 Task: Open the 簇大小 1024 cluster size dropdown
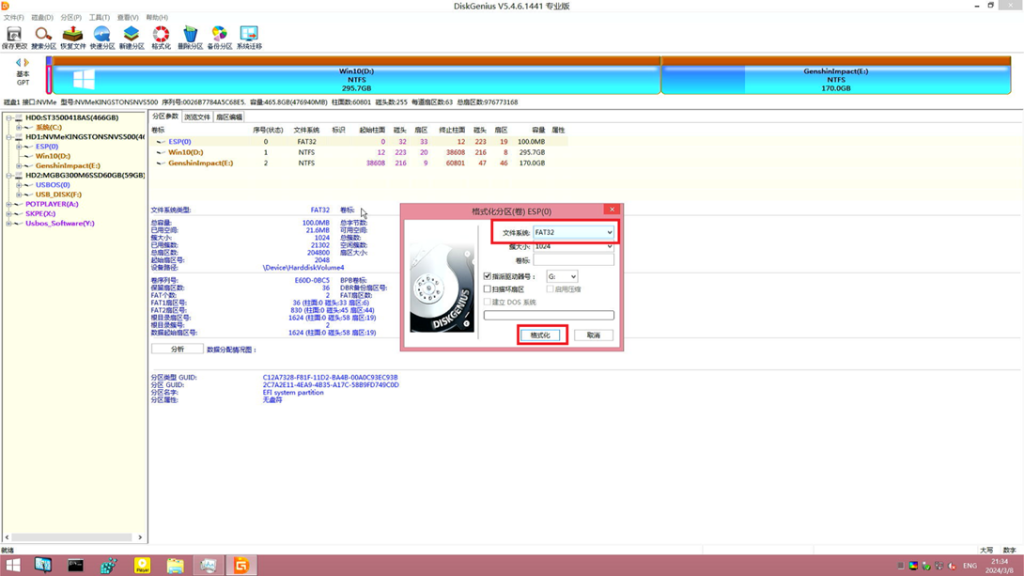pos(574,246)
